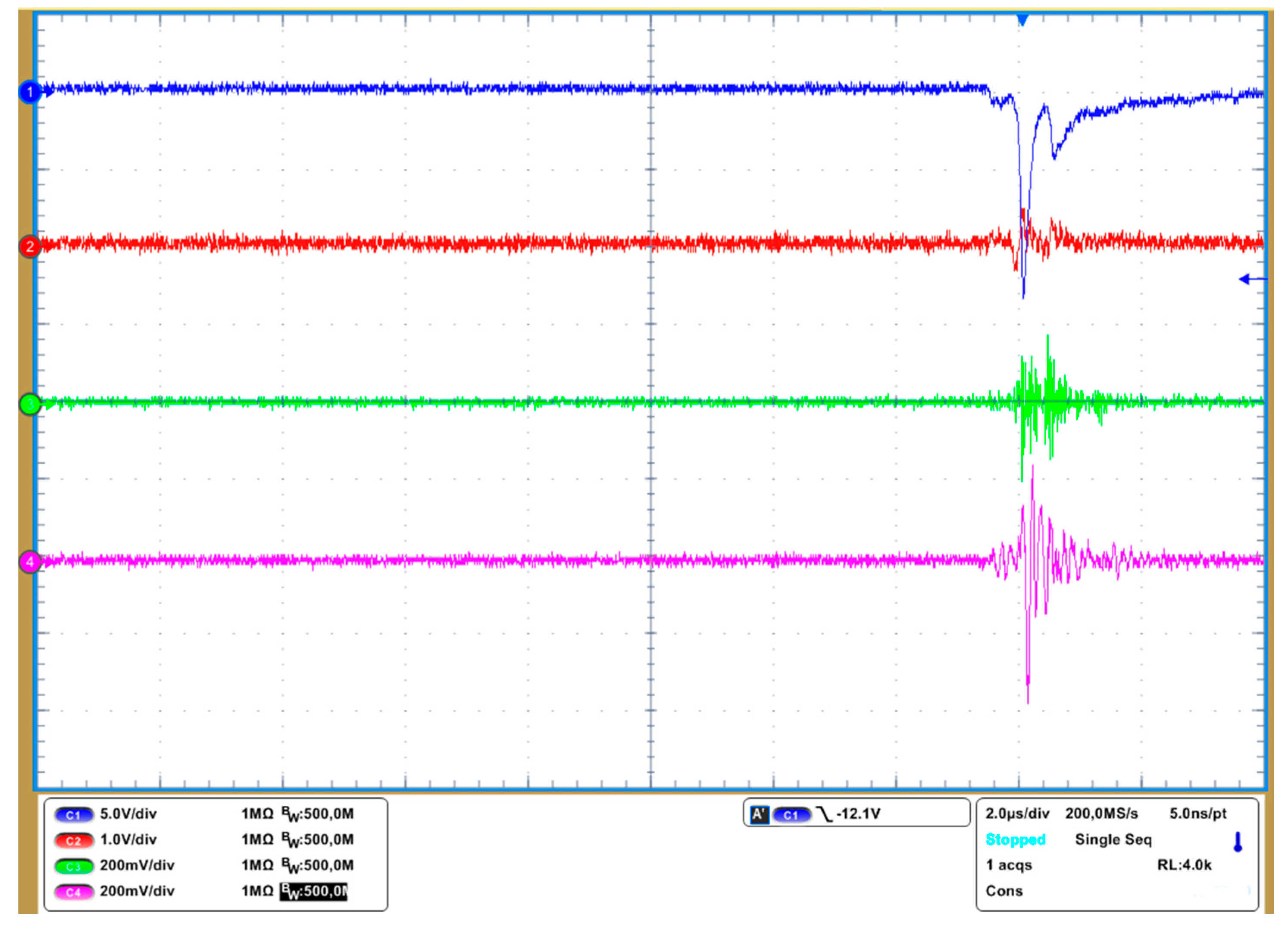This screenshot has height=929, width=1288.
Task: Click channel 2 red ground marker
Action: 30,247
